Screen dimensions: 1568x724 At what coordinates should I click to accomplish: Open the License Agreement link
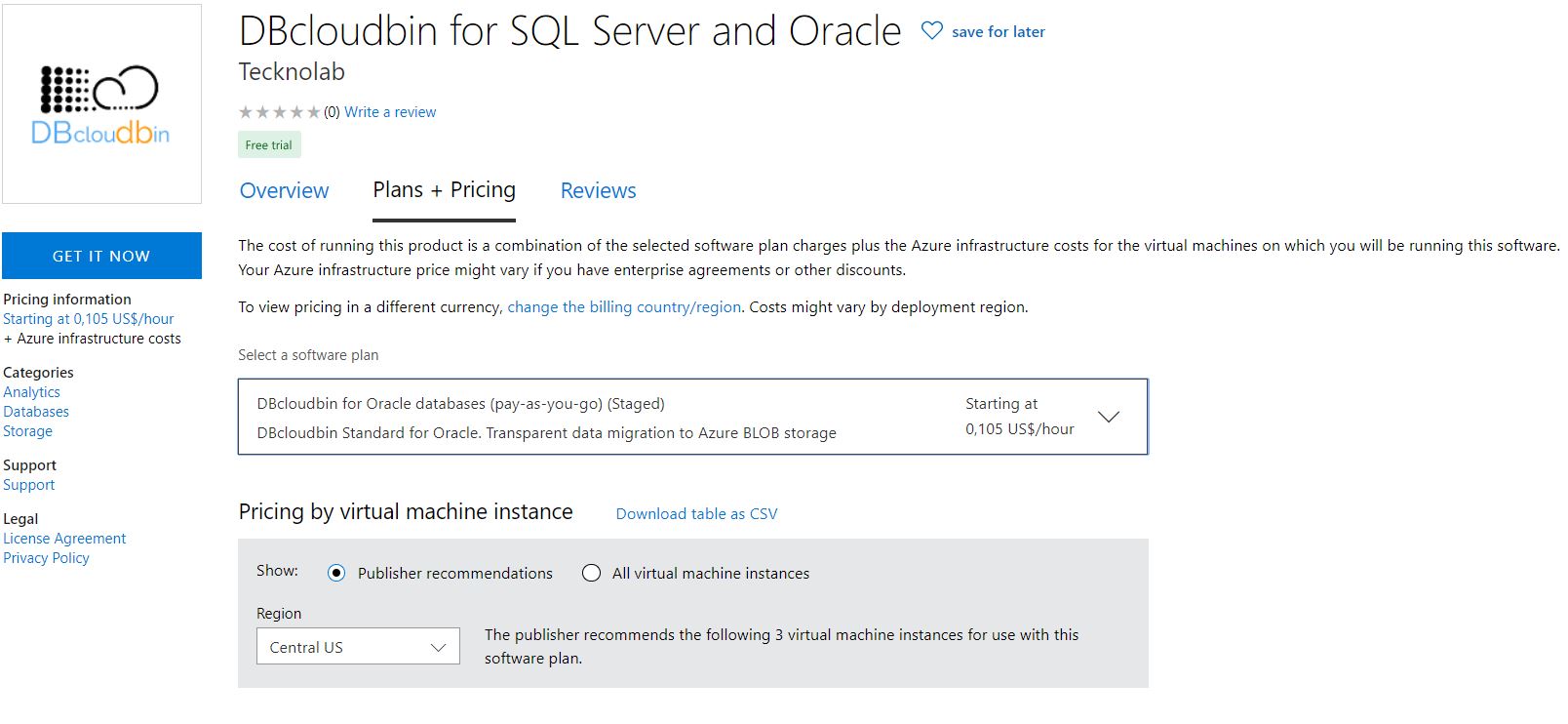[64, 539]
